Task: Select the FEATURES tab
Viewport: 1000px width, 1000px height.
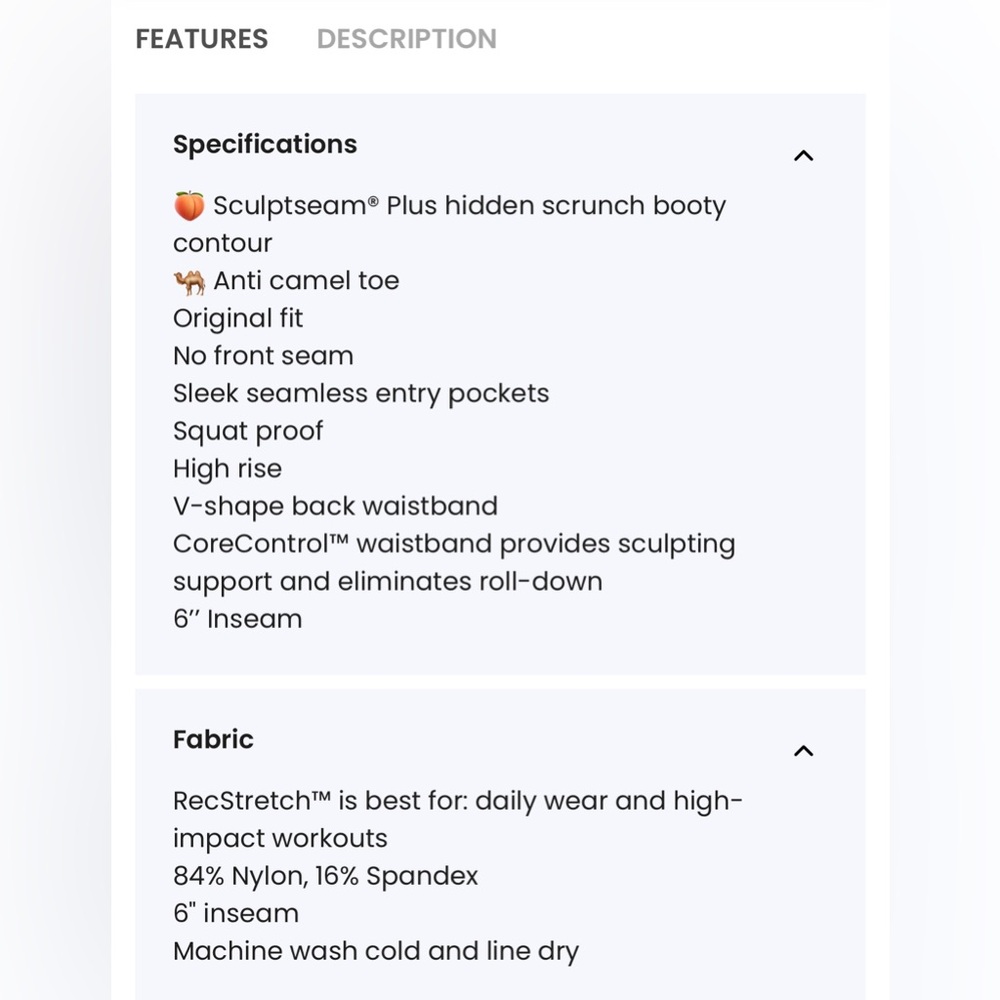Action: coord(201,39)
